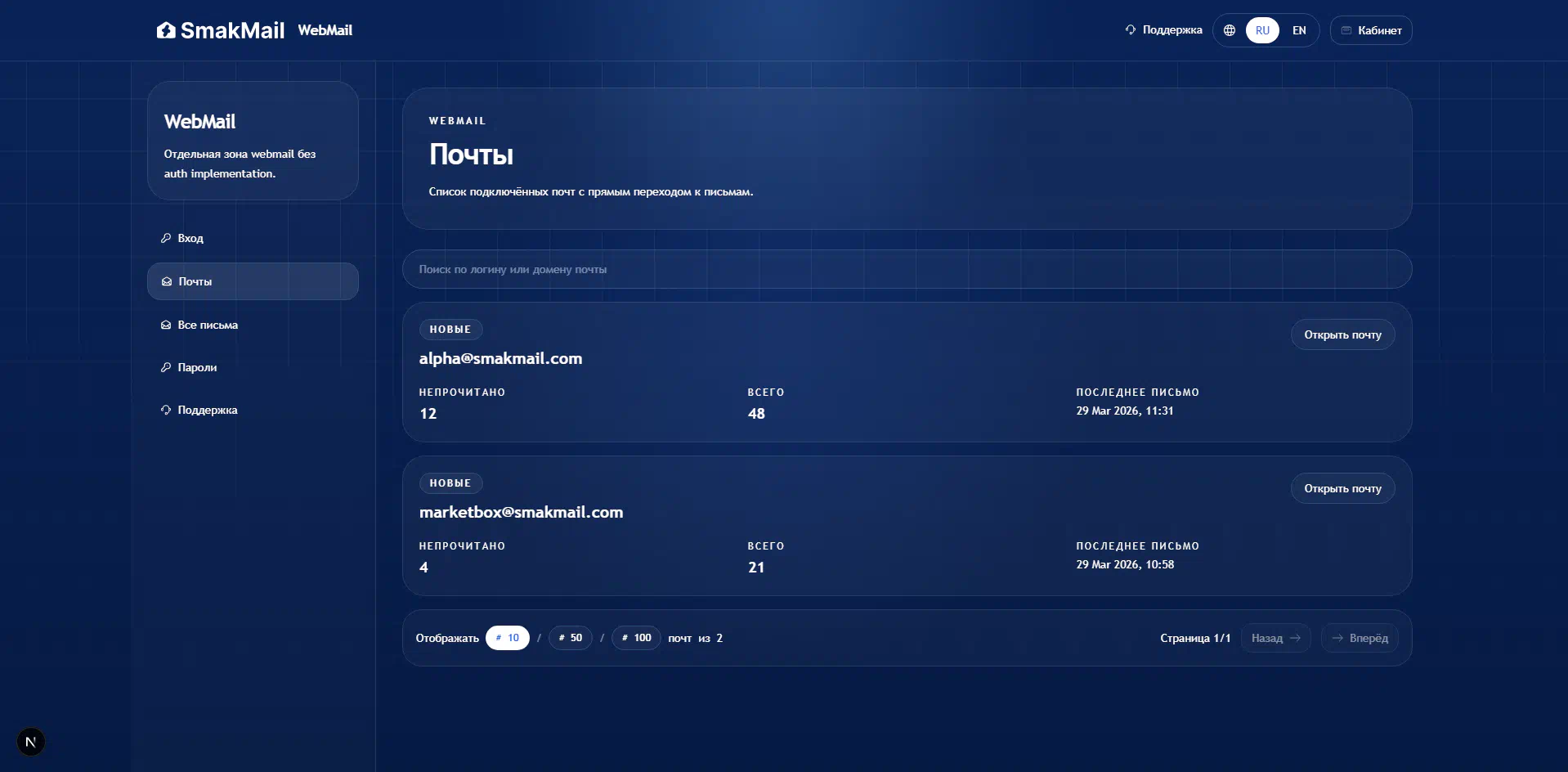The width and height of the screenshot is (1568, 772).
Task: Go to next page with Вперёд
Action: point(1360,638)
